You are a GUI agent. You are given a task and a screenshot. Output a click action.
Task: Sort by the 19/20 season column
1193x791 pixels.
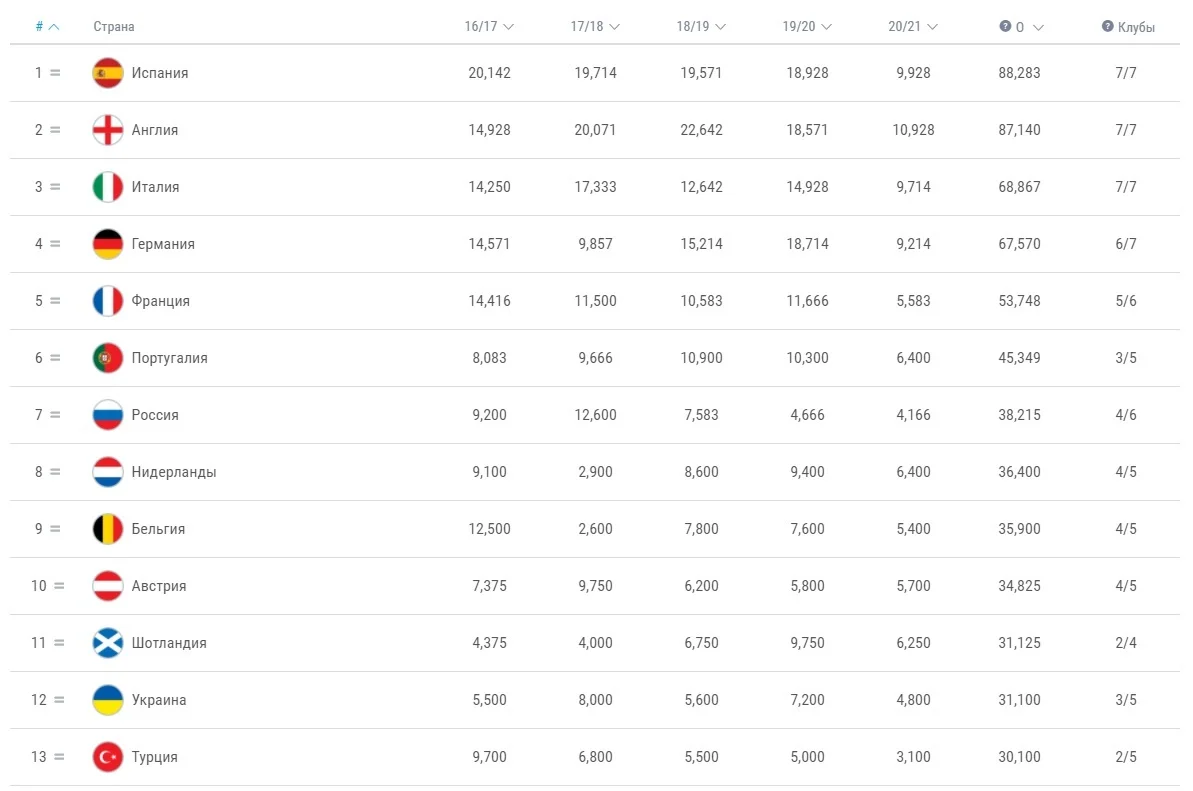(807, 27)
